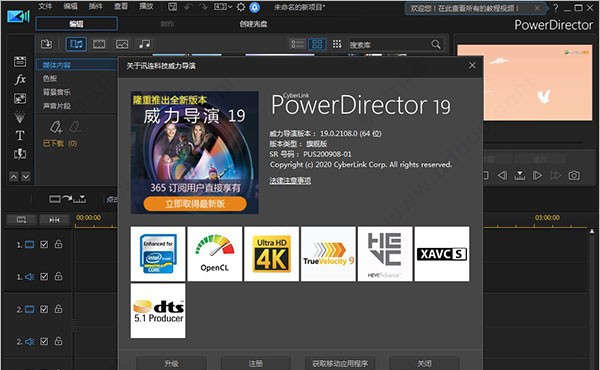Screen dimensions: 600x370
Task: Show all media filter icon
Action: pyautogui.click(x=76, y=44)
